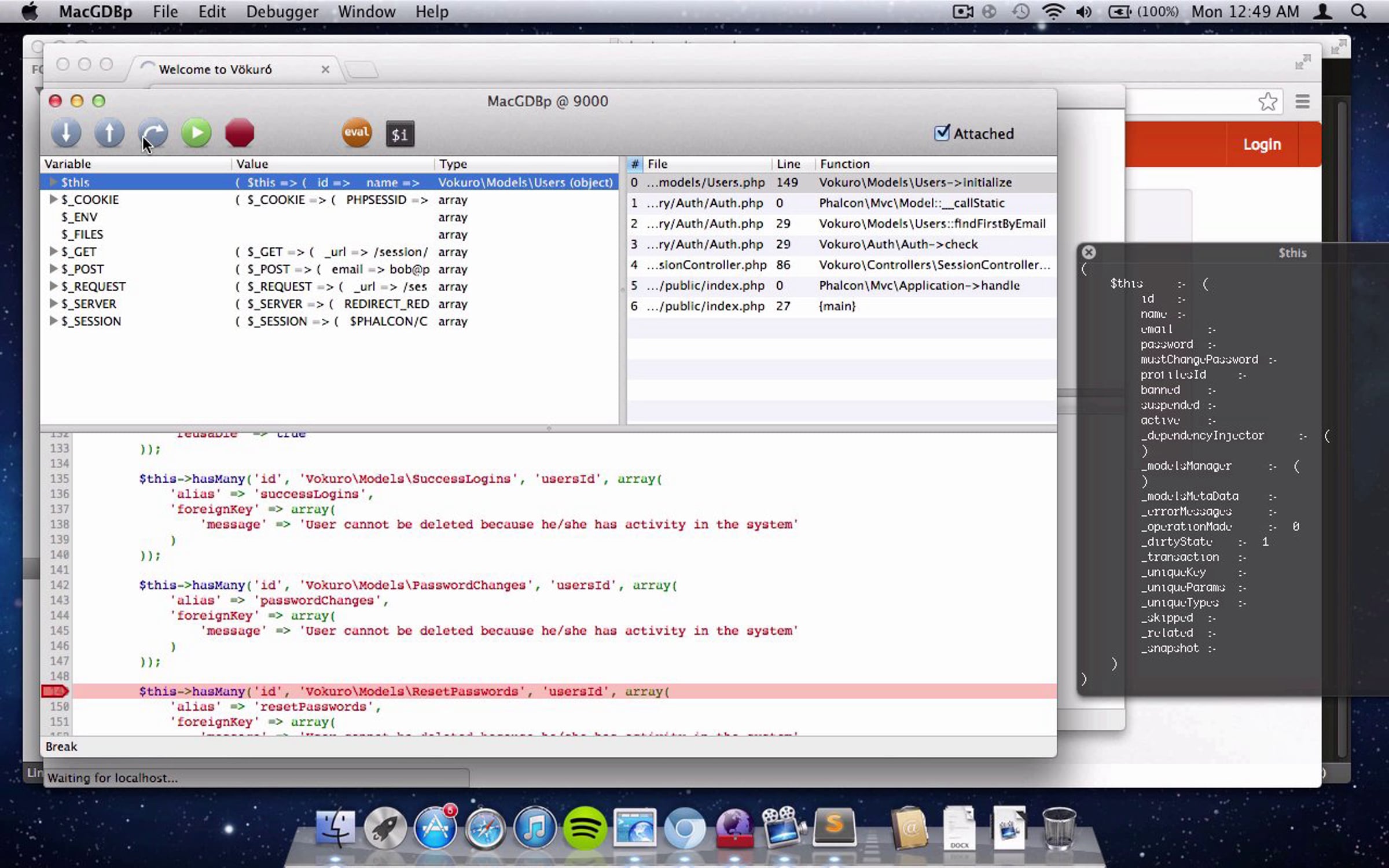This screenshot has height=868, width=1389.
Task: Open the MacGDBp application menu
Action: pyautogui.click(x=95, y=12)
